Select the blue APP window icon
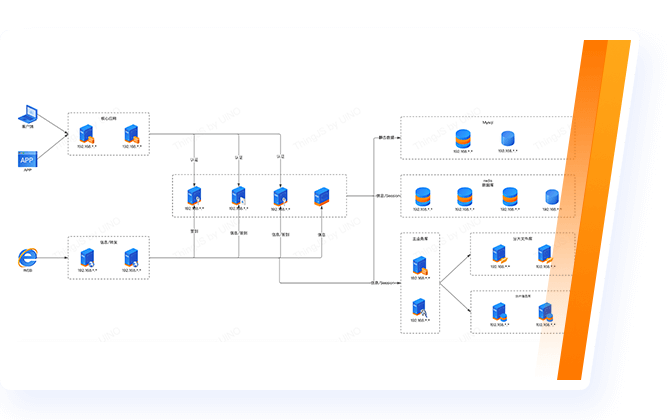670x420 pixels. (27, 159)
